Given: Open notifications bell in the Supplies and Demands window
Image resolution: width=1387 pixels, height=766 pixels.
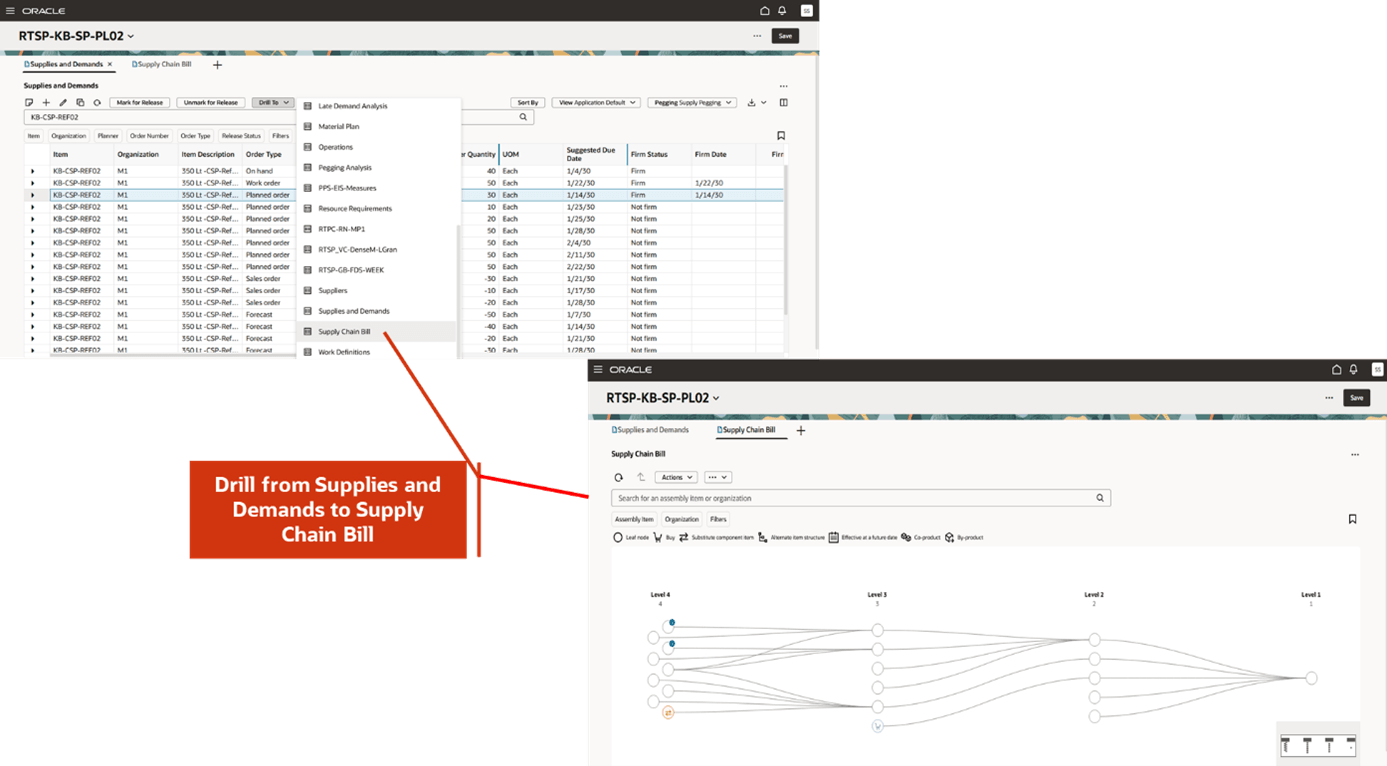Looking at the screenshot, I should click(782, 11).
